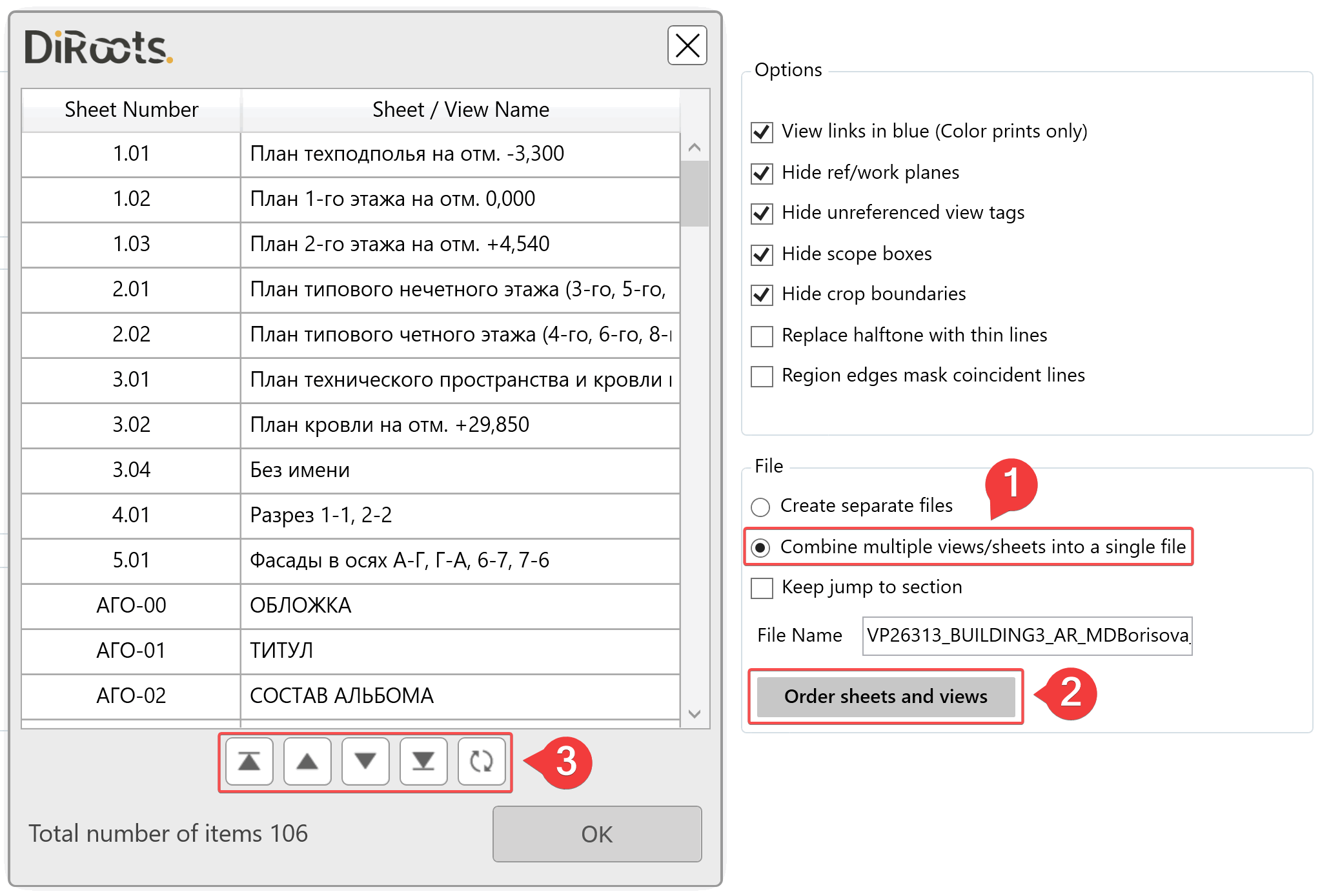Close the DiRoots dialog
The width and height of the screenshot is (1320, 896).
point(687,46)
